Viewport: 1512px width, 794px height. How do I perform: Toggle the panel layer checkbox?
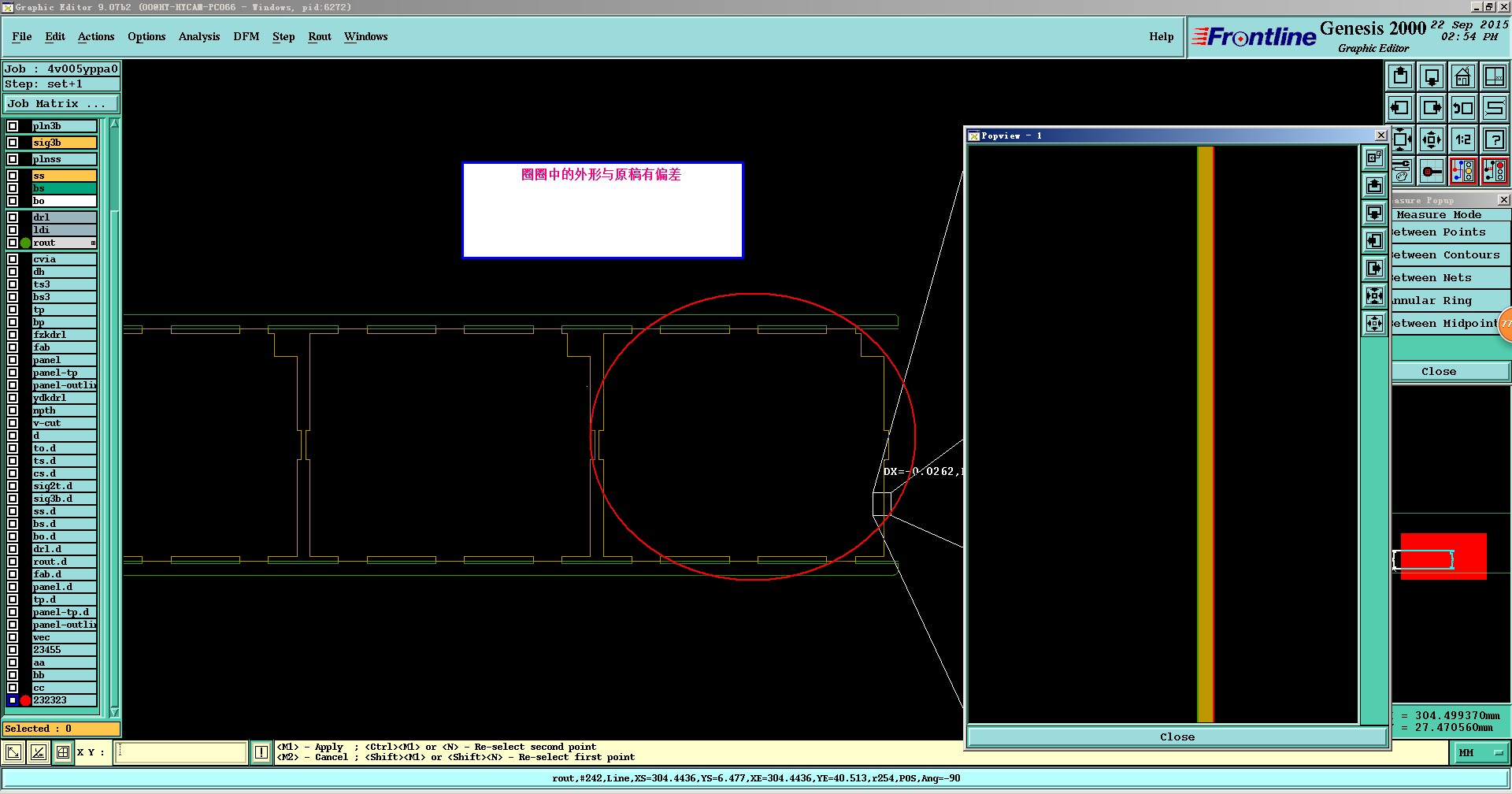tap(13, 360)
